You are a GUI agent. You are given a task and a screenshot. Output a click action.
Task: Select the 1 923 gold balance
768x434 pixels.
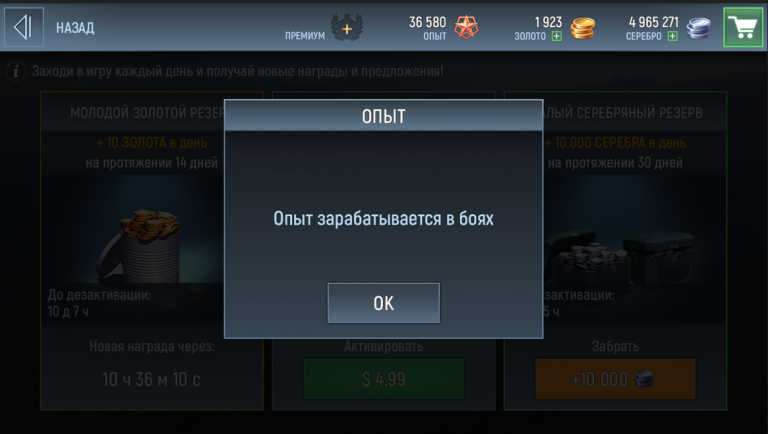[x=548, y=23]
